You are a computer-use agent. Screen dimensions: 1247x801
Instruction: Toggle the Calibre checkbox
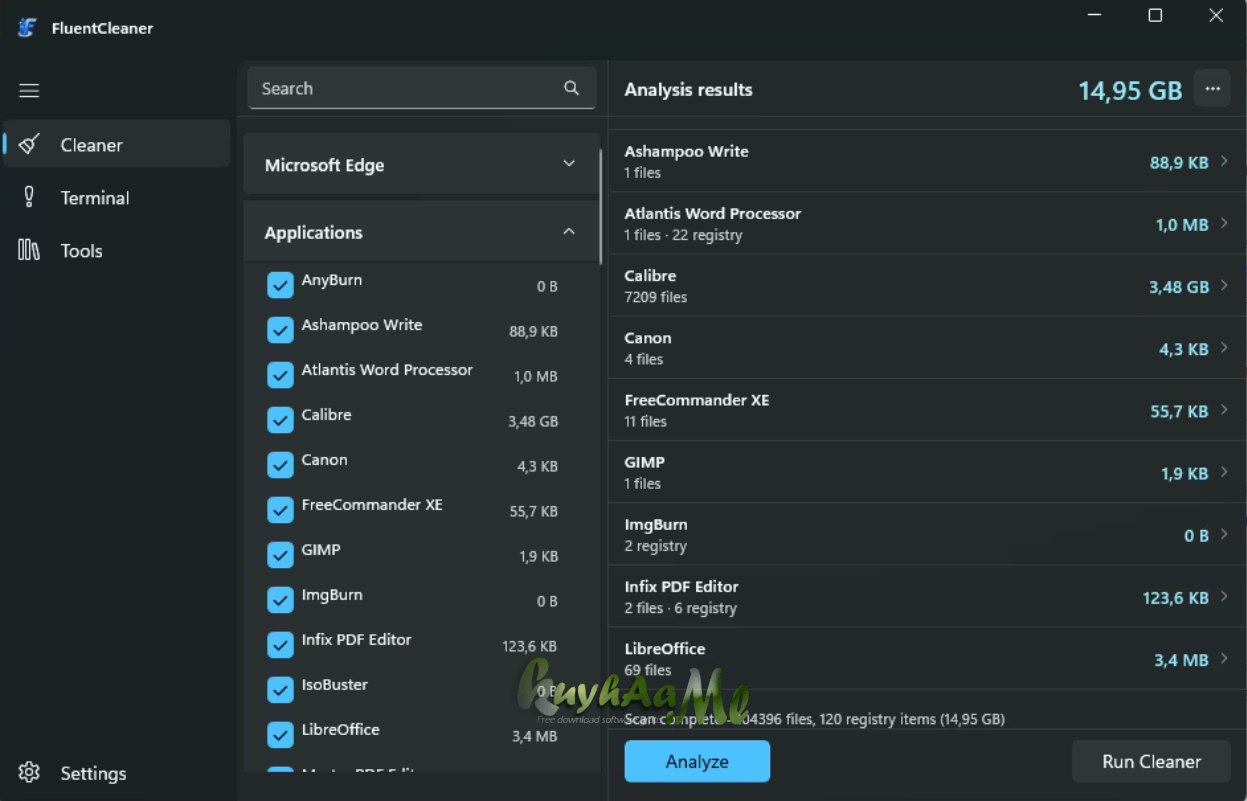pyautogui.click(x=280, y=420)
